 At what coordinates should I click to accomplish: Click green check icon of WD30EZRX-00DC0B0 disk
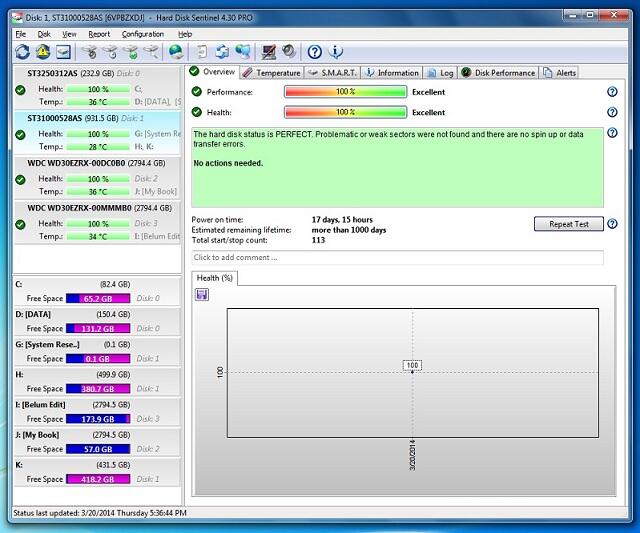20,180
